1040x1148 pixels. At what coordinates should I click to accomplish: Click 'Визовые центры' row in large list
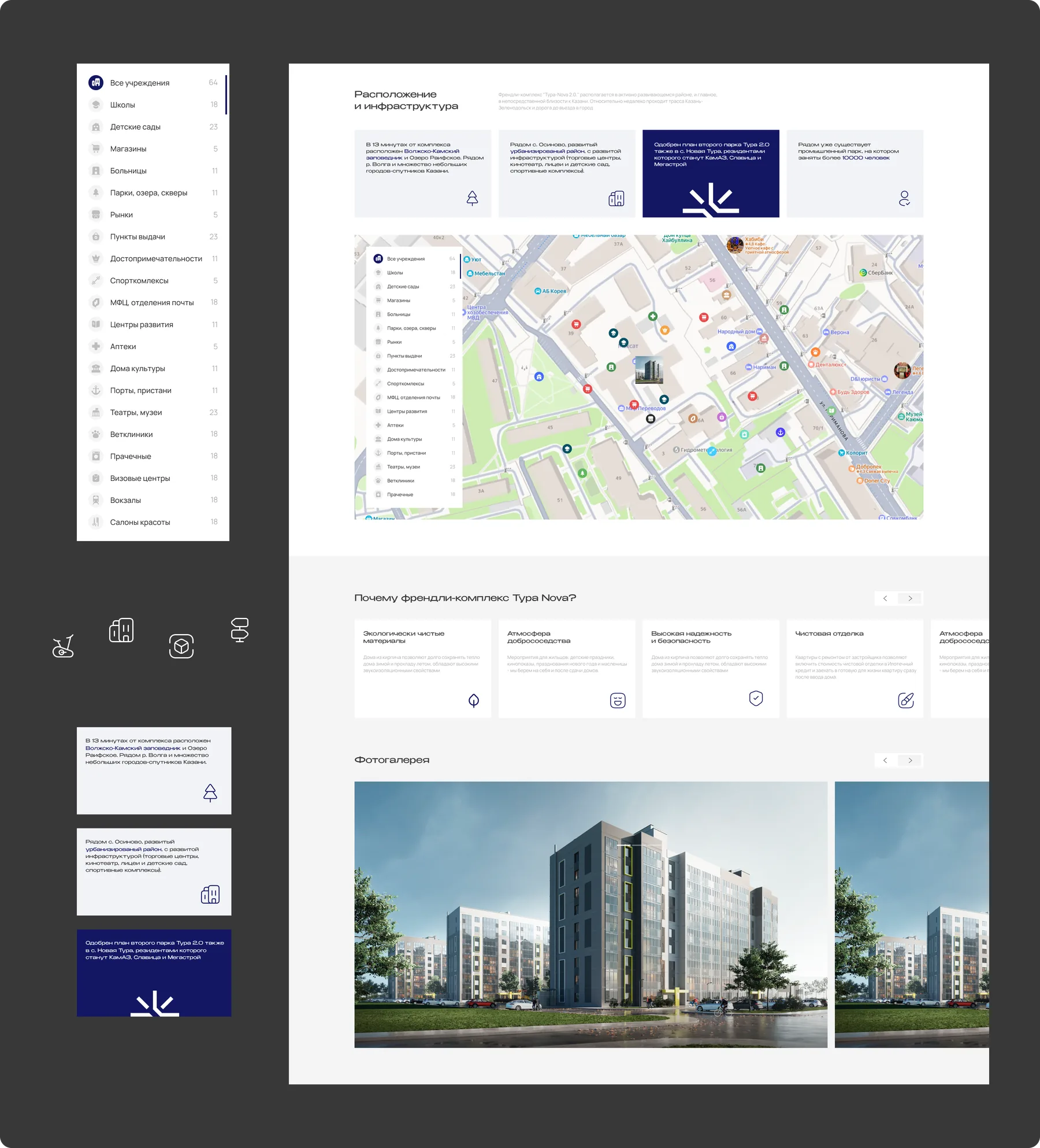tap(153, 478)
